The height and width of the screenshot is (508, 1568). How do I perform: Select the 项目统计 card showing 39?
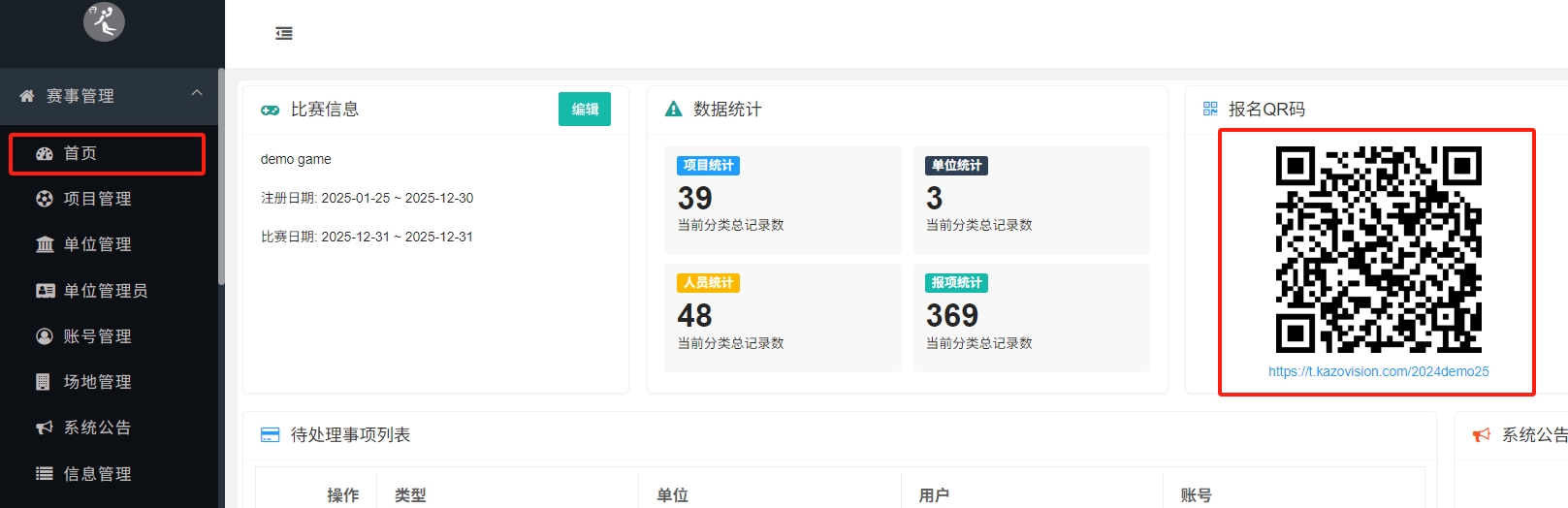pyautogui.click(x=782, y=200)
